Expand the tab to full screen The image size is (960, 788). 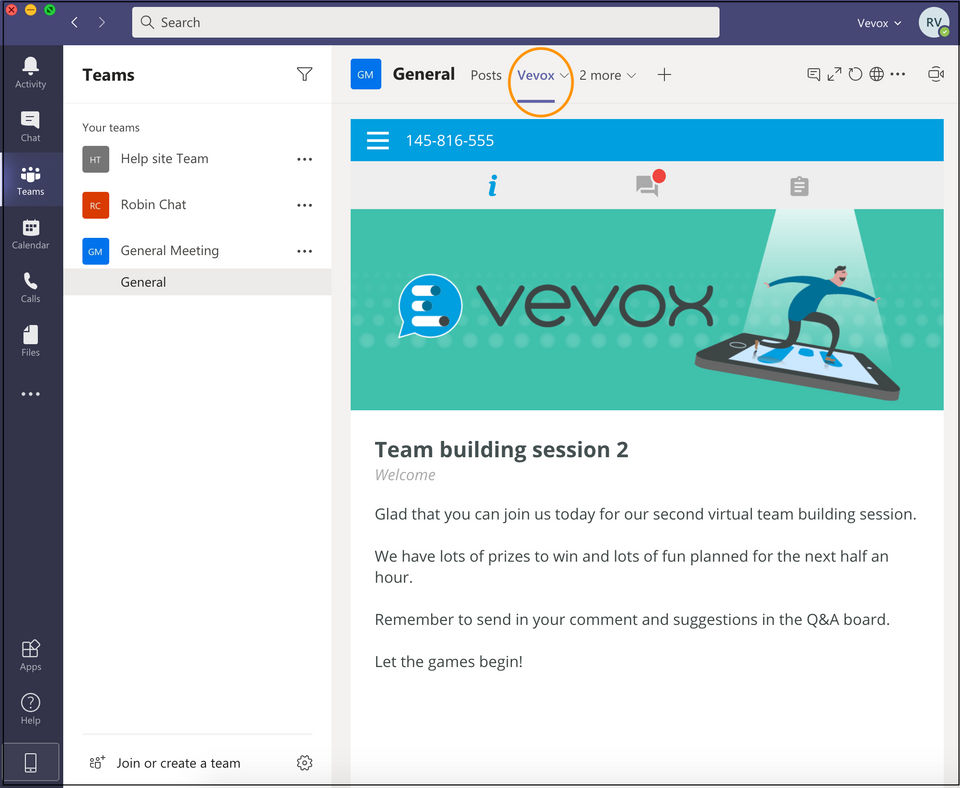point(834,74)
